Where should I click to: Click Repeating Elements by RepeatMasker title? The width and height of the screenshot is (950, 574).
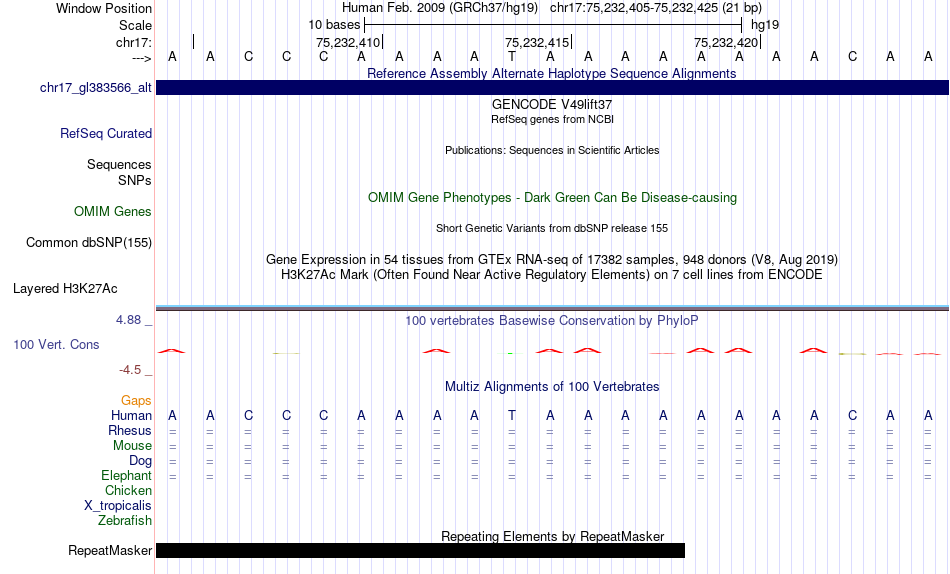click(552, 536)
